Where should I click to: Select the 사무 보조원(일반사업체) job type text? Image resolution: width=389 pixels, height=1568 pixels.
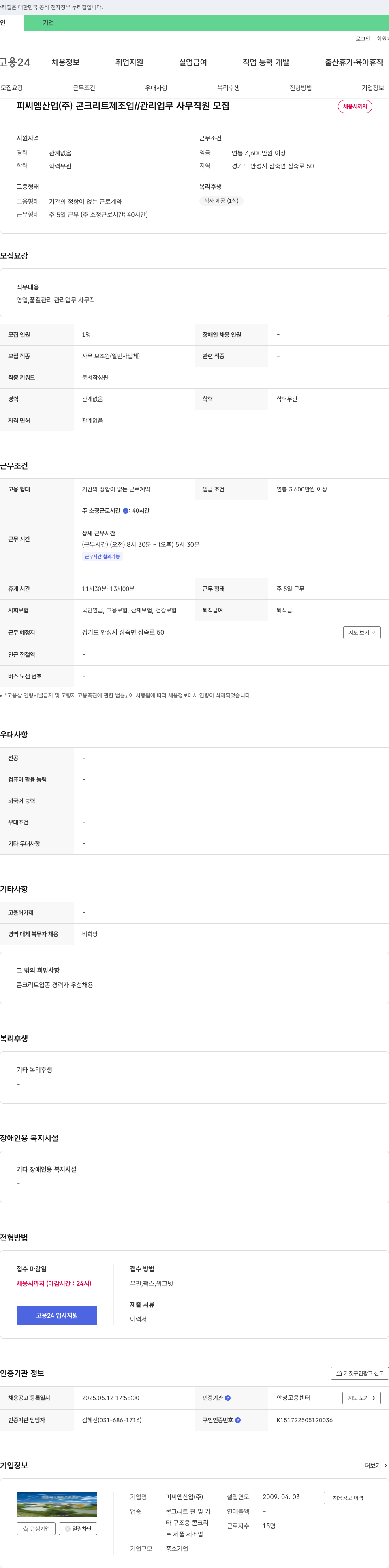coord(111,356)
